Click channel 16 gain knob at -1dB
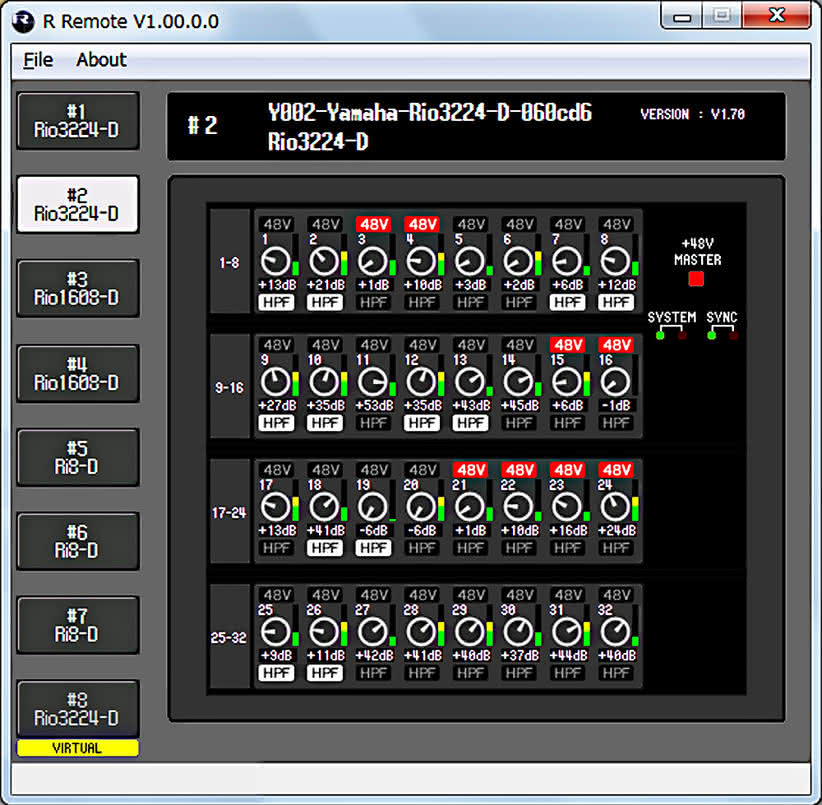Image resolution: width=822 pixels, height=805 pixels. click(x=615, y=382)
